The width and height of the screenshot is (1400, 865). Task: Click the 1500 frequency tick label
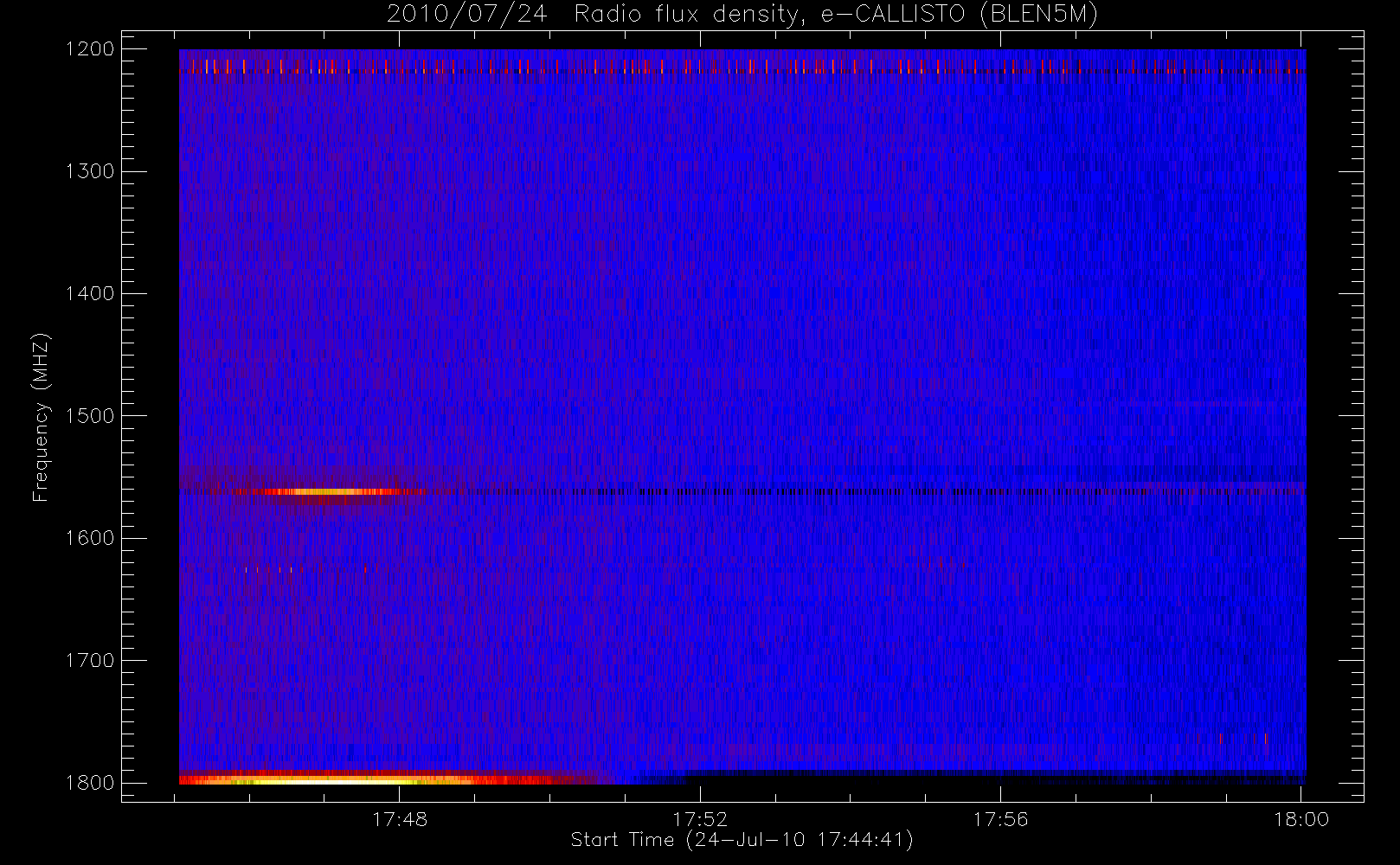coord(90,416)
